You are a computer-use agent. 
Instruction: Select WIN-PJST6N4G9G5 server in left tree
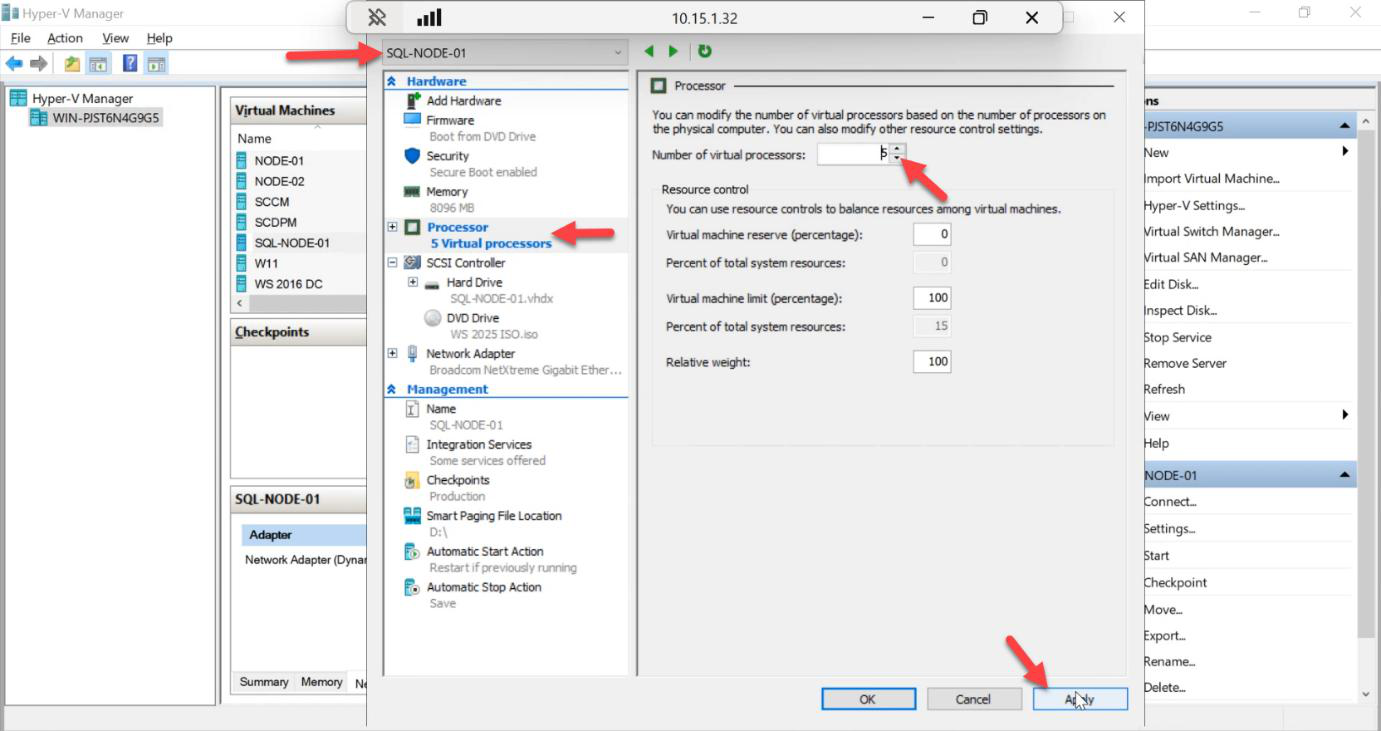point(106,118)
